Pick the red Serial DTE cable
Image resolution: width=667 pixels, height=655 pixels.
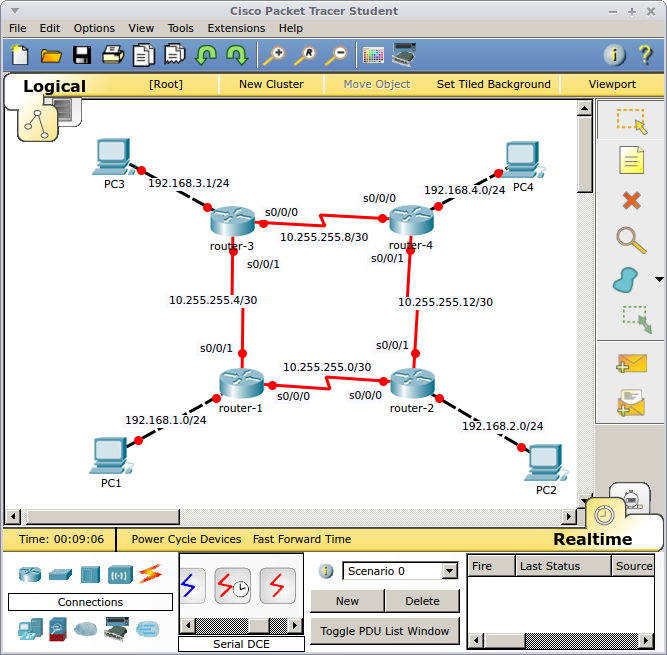277,586
